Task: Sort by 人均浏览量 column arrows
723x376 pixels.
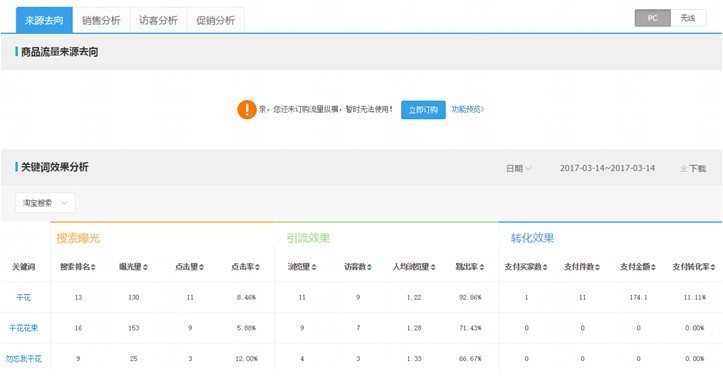Action: (433, 267)
